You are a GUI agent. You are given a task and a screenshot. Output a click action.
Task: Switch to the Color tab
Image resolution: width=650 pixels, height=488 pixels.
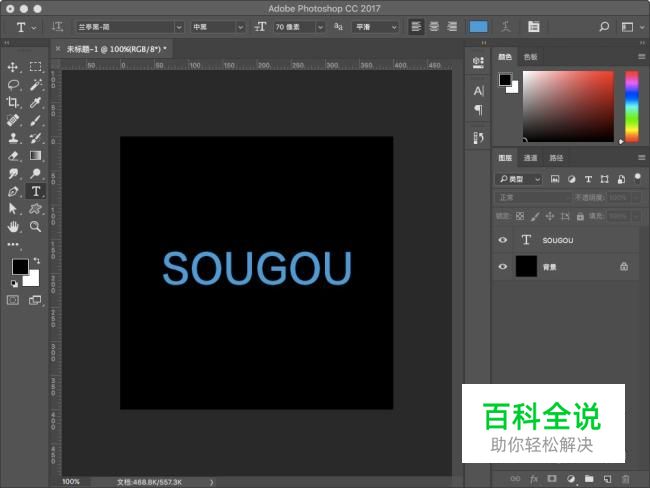pos(504,57)
